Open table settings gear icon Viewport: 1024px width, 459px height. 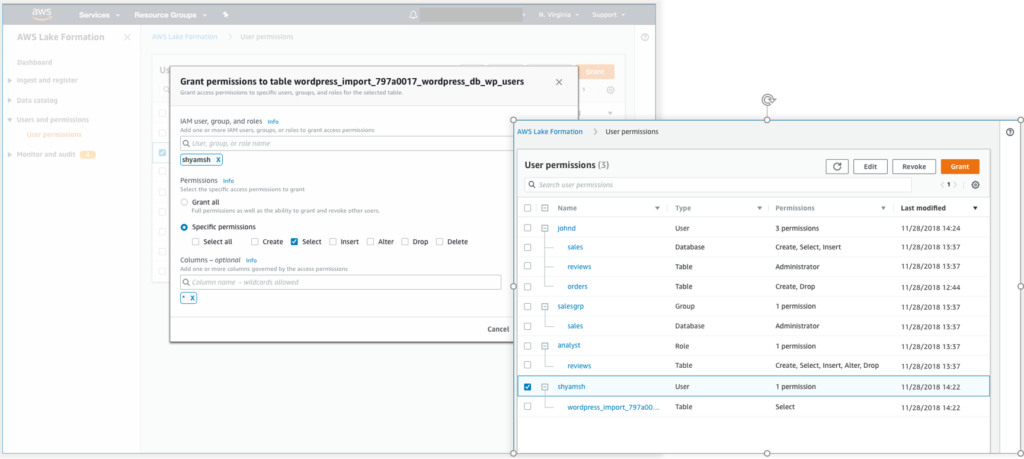pos(976,185)
